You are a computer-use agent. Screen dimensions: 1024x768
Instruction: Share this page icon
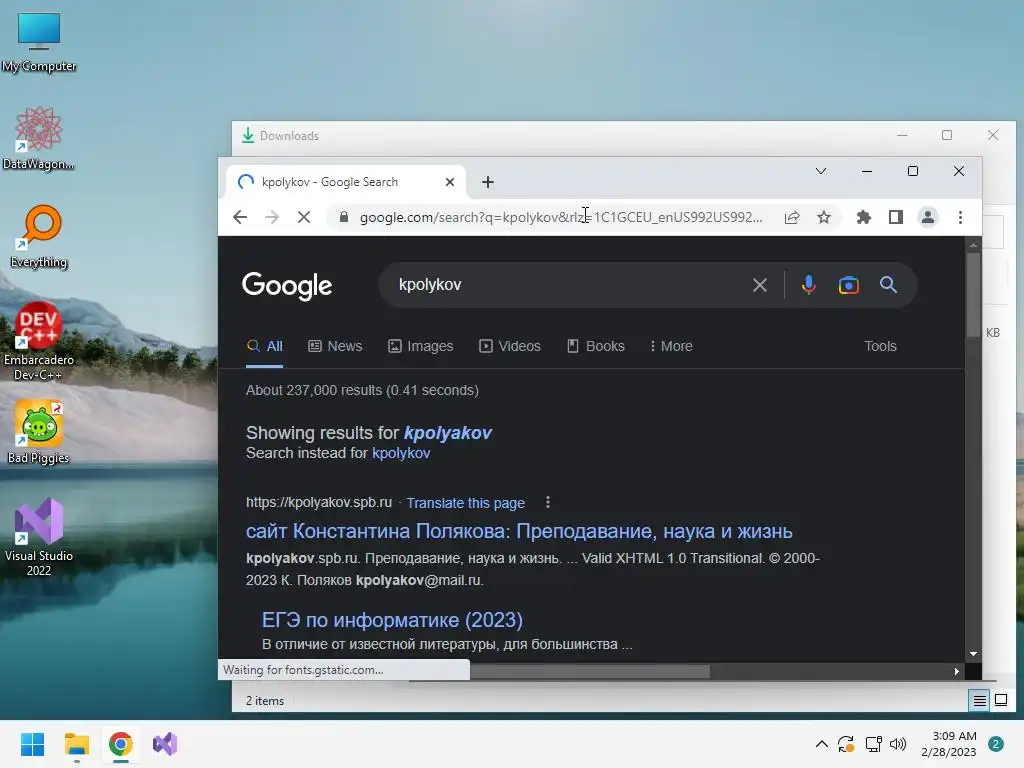(x=792, y=217)
